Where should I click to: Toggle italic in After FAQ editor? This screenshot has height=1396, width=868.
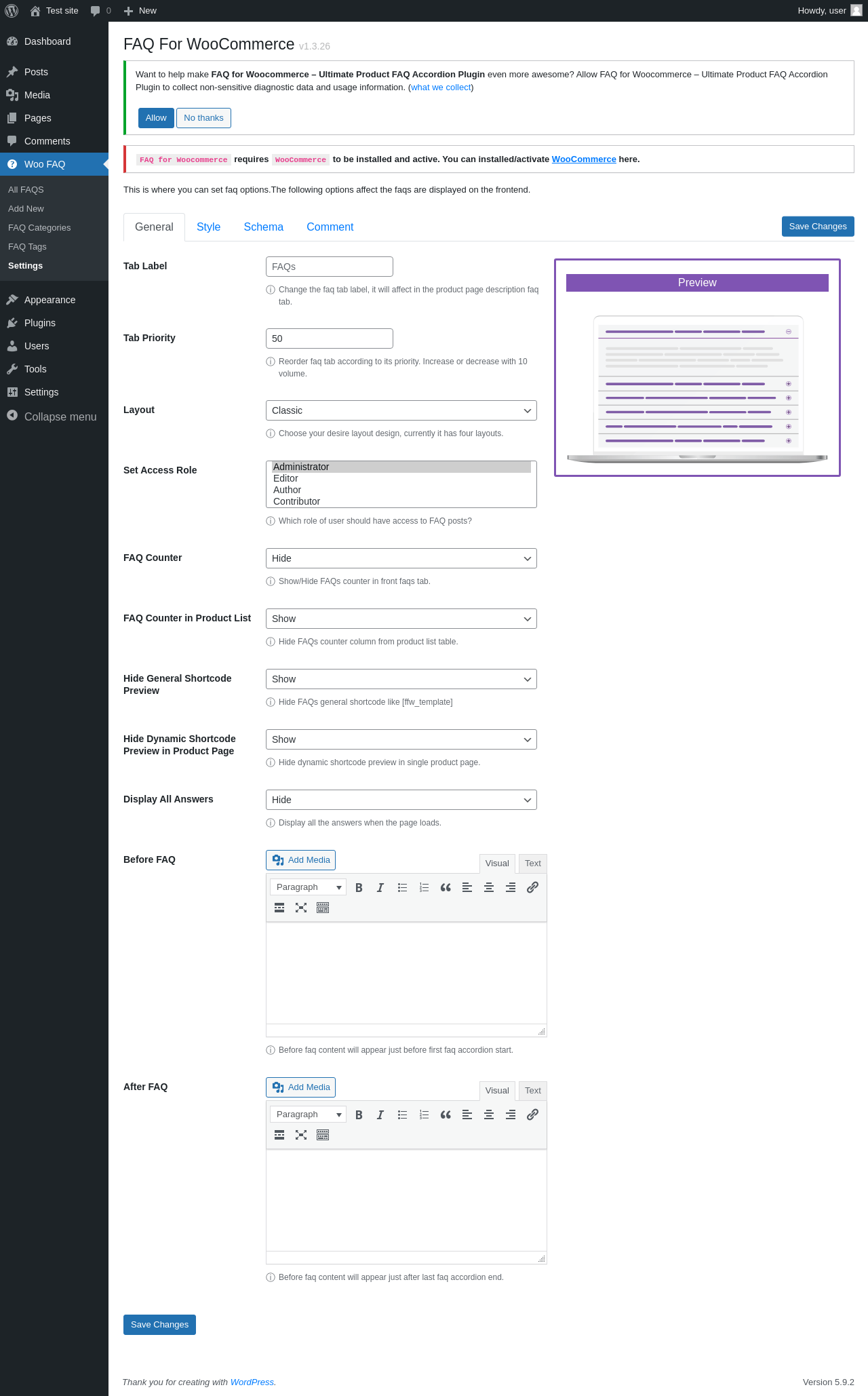point(380,1114)
